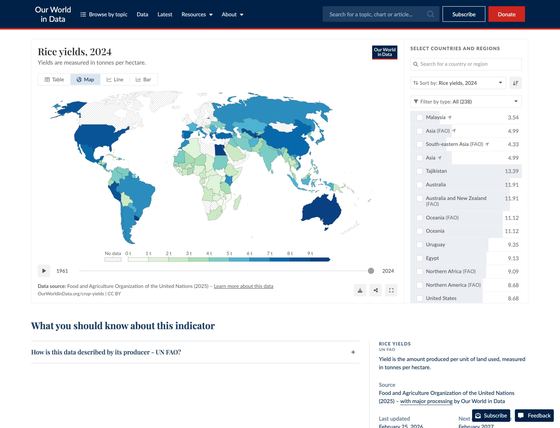The width and height of the screenshot is (560, 428).
Task: Enable the Uruguay checkbox
Action: (x=420, y=245)
